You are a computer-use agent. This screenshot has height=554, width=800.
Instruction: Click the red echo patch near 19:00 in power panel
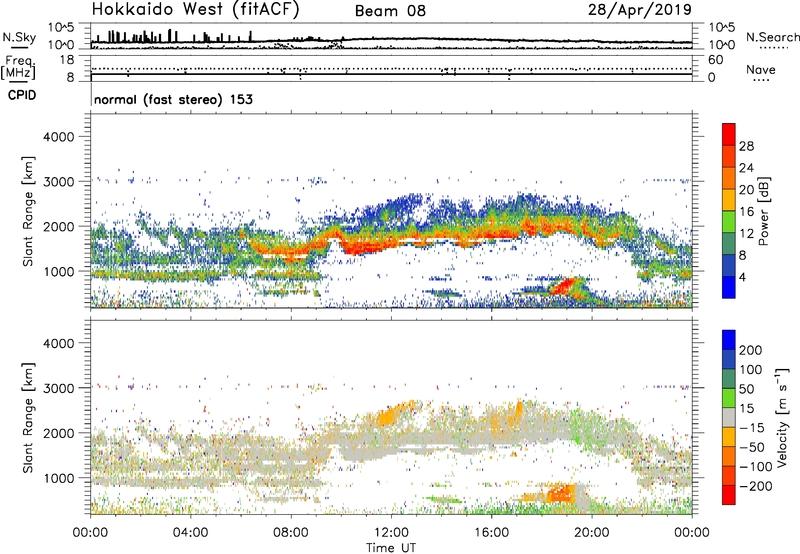[564, 286]
